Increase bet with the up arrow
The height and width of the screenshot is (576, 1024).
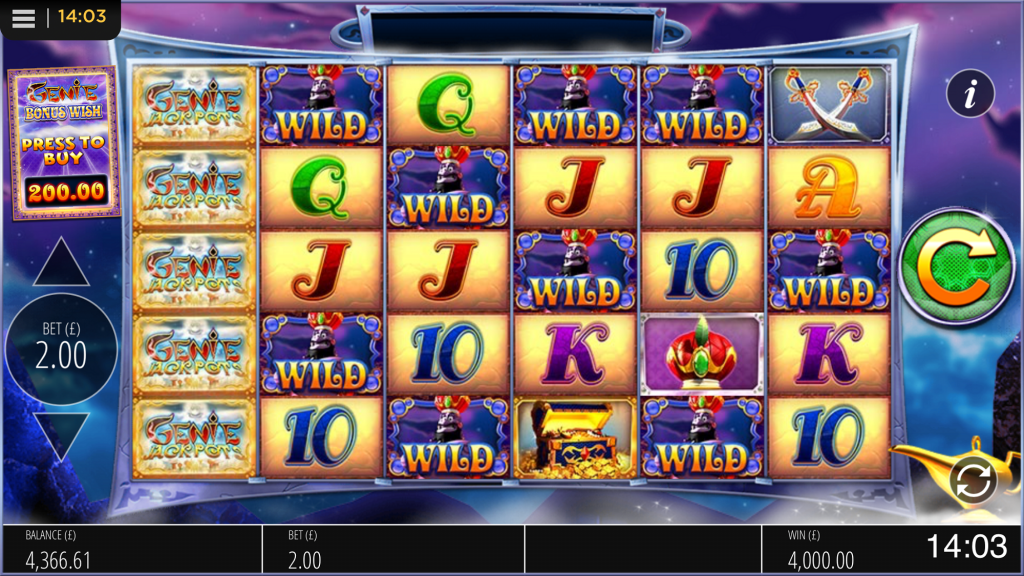(x=61, y=262)
